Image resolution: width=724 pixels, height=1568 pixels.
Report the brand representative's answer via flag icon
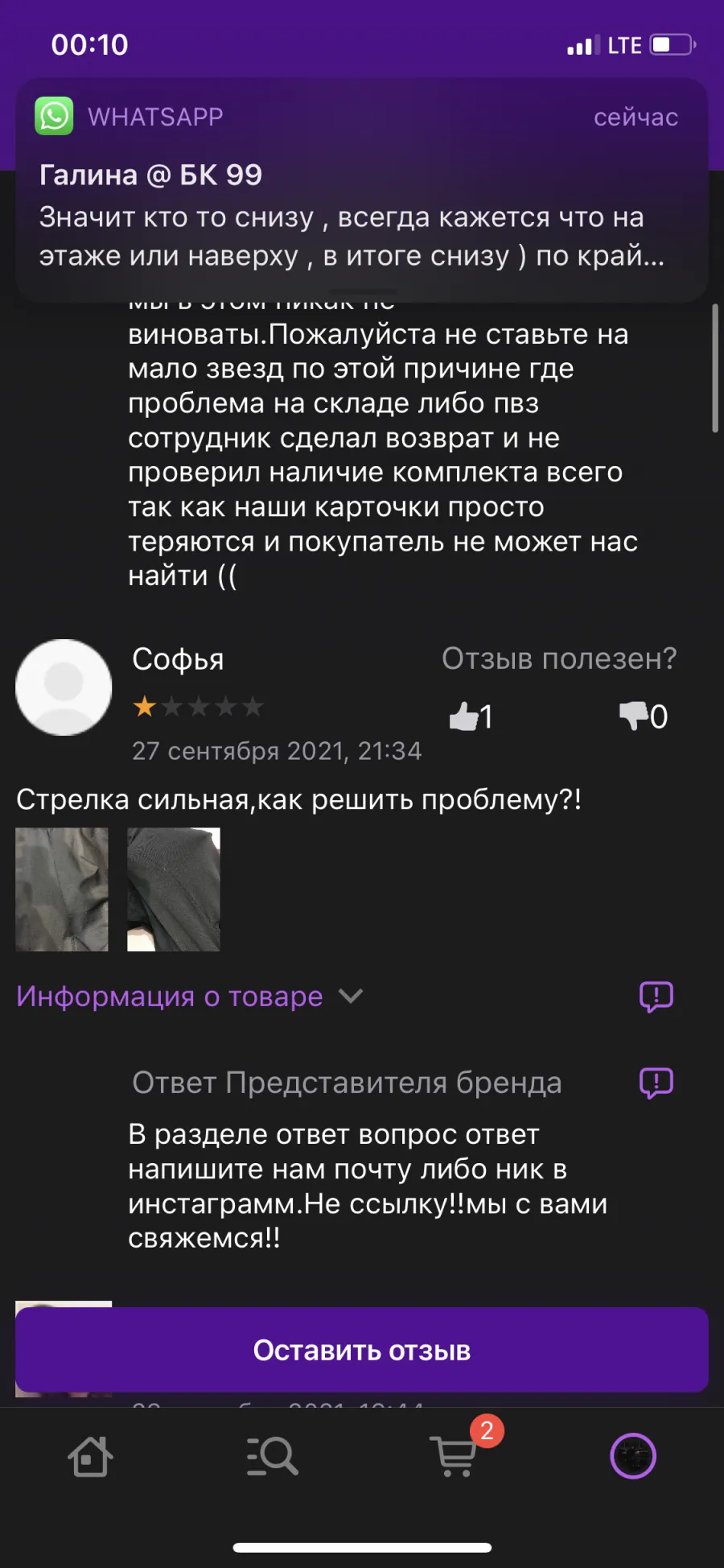point(656,1083)
